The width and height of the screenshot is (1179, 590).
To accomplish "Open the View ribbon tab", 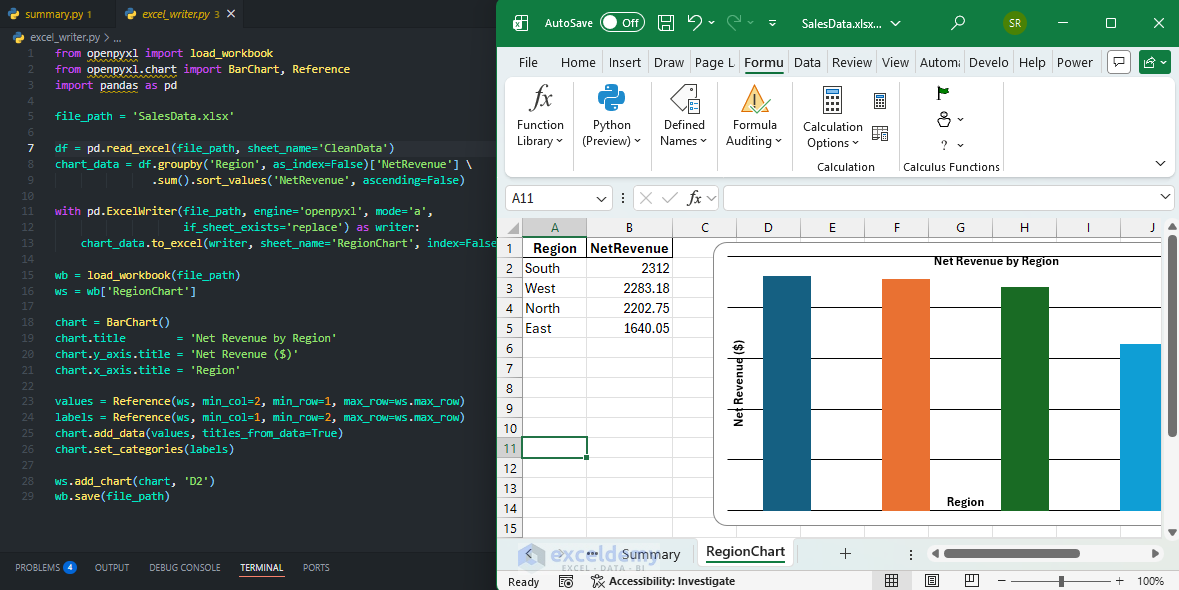I will click(x=895, y=62).
